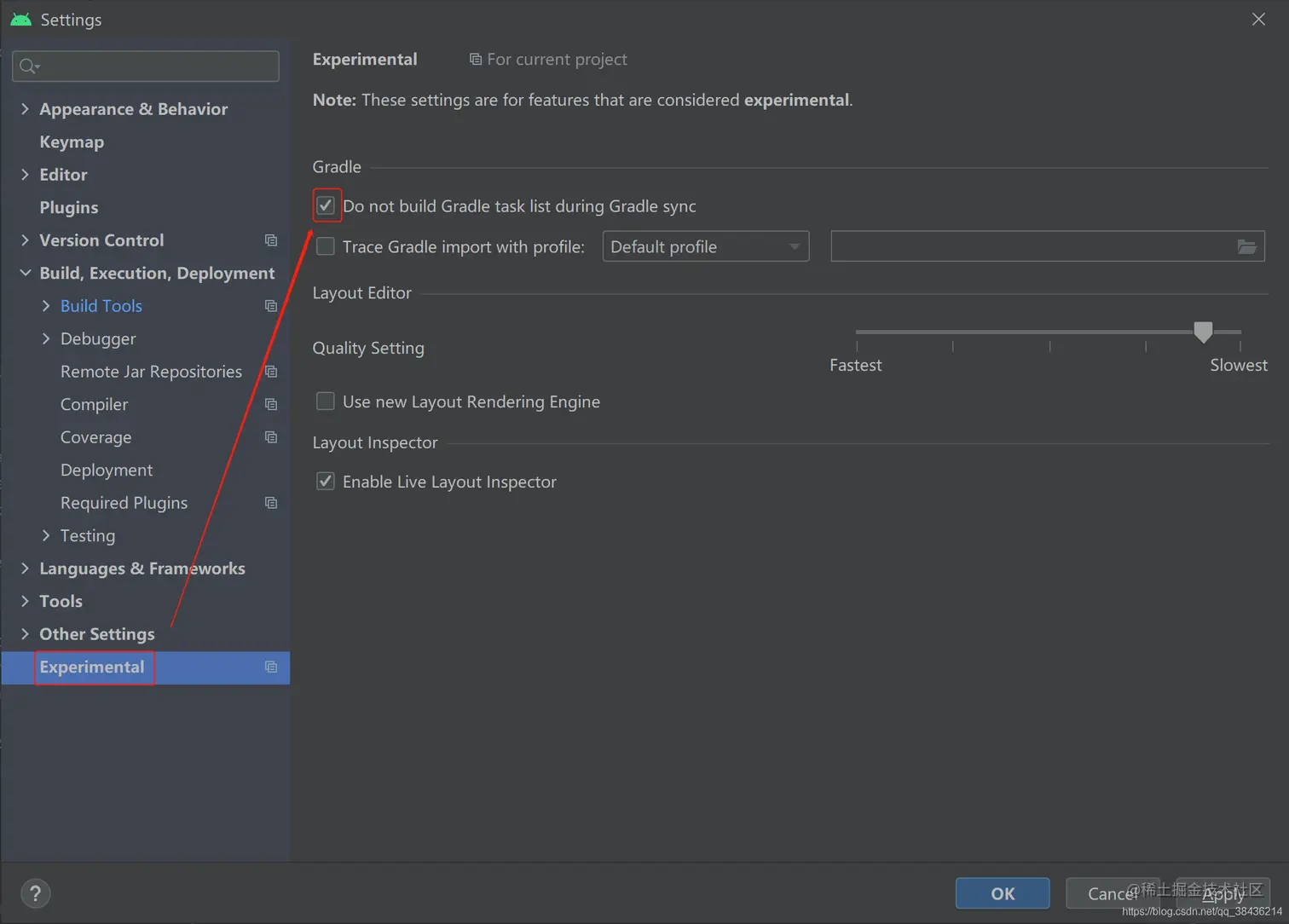Expand Appearance & Behavior section

(x=25, y=109)
